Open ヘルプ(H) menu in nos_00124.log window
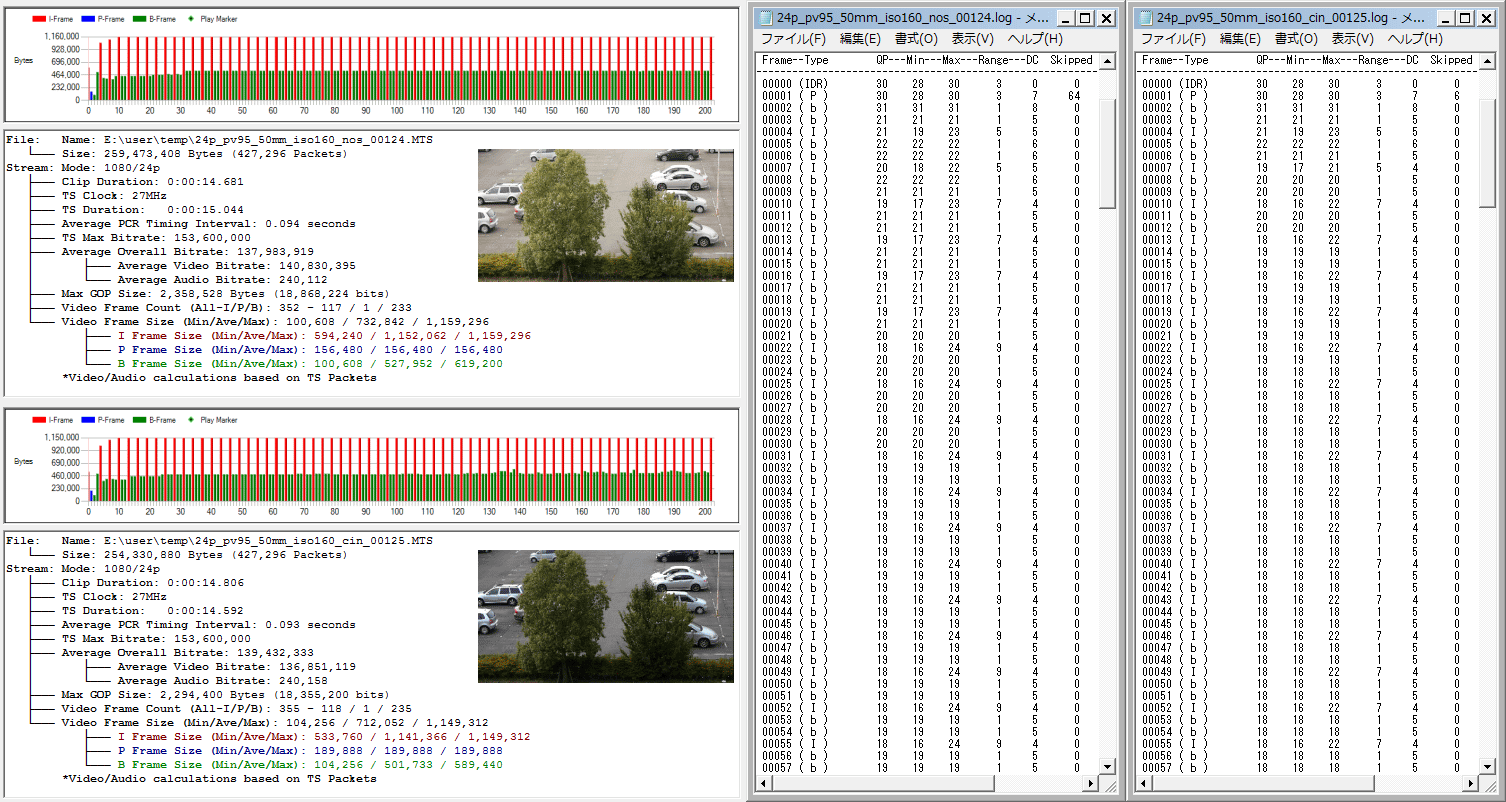The height and width of the screenshot is (802, 1506). [x=1035, y=39]
